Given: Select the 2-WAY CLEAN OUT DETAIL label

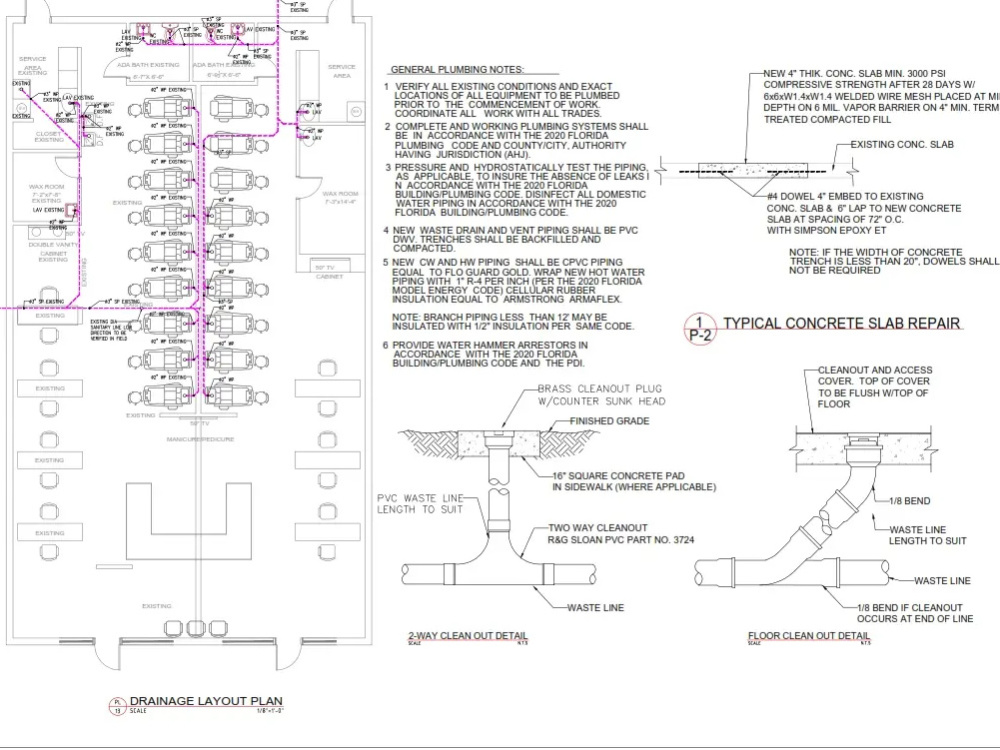Looking at the screenshot, I should (x=467, y=636).
